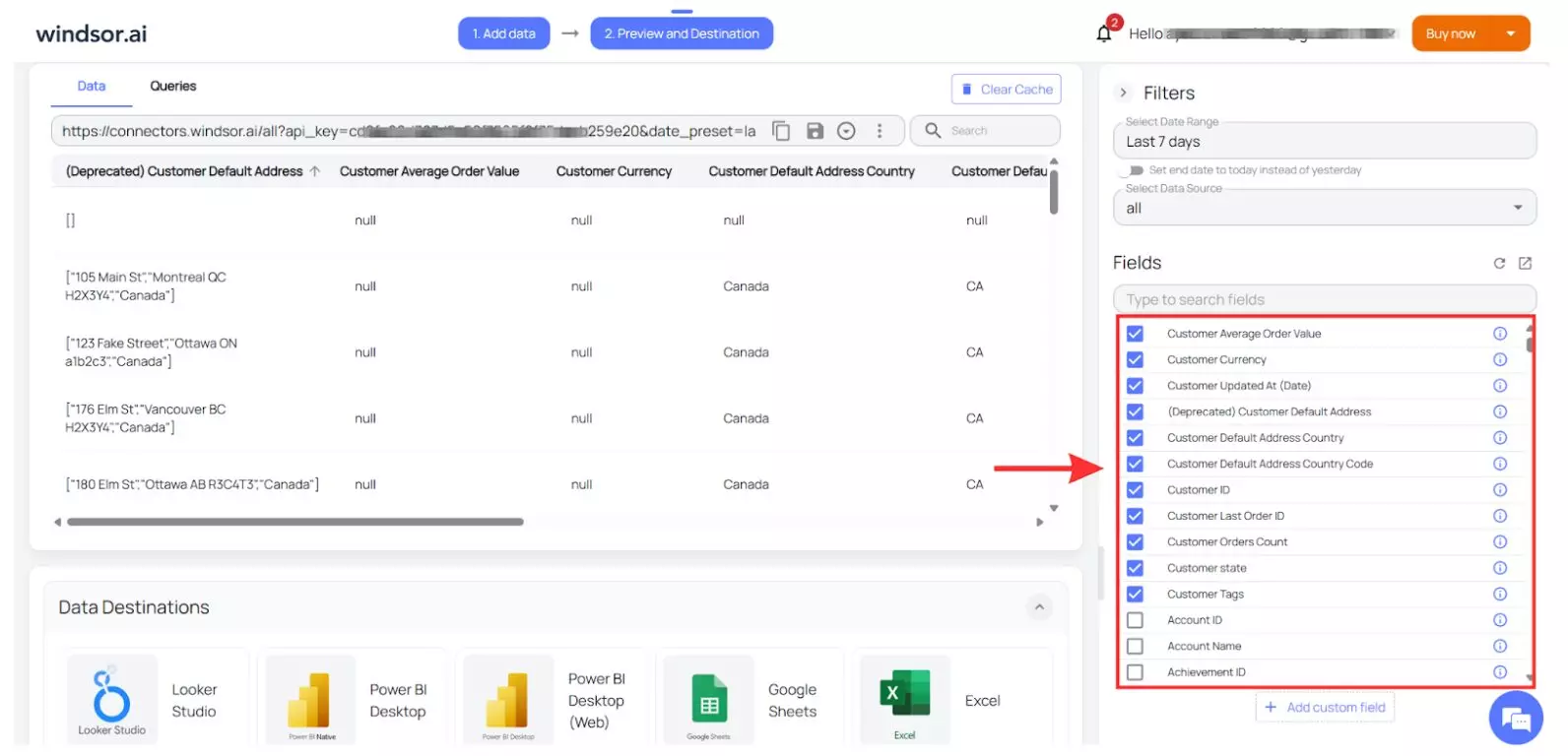This screenshot has width=1568, height=756.
Task: Show info for Customer Last Order ID
Action: coord(1500,516)
